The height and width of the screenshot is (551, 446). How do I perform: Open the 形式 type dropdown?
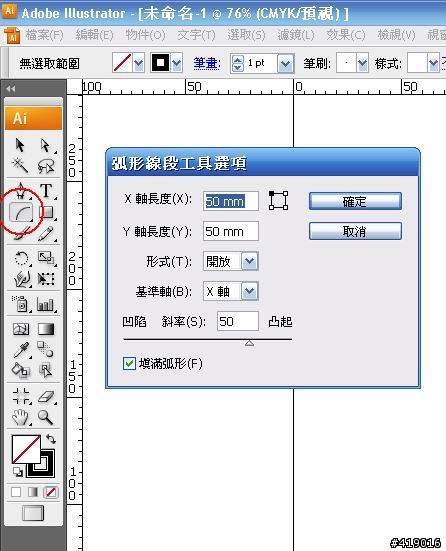(x=250, y=261)
